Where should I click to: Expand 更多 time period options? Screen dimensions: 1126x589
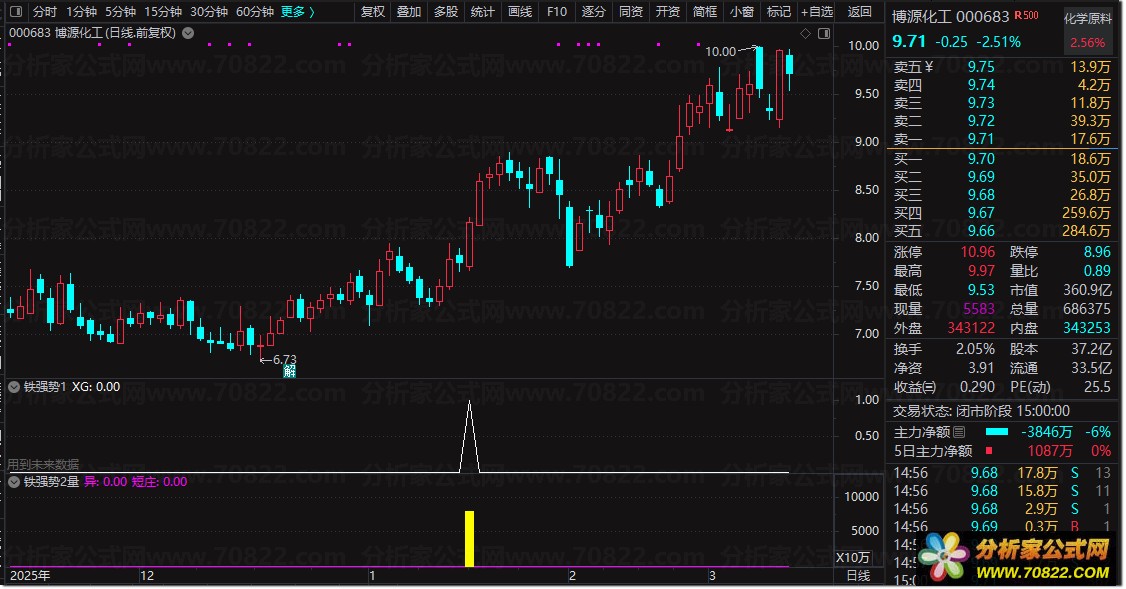pyautogui.click(x=297, y=11)
